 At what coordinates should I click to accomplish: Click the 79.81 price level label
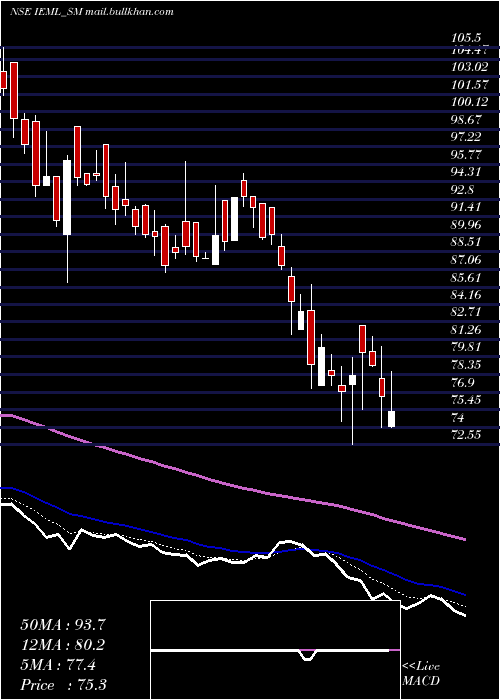[466, 347]
